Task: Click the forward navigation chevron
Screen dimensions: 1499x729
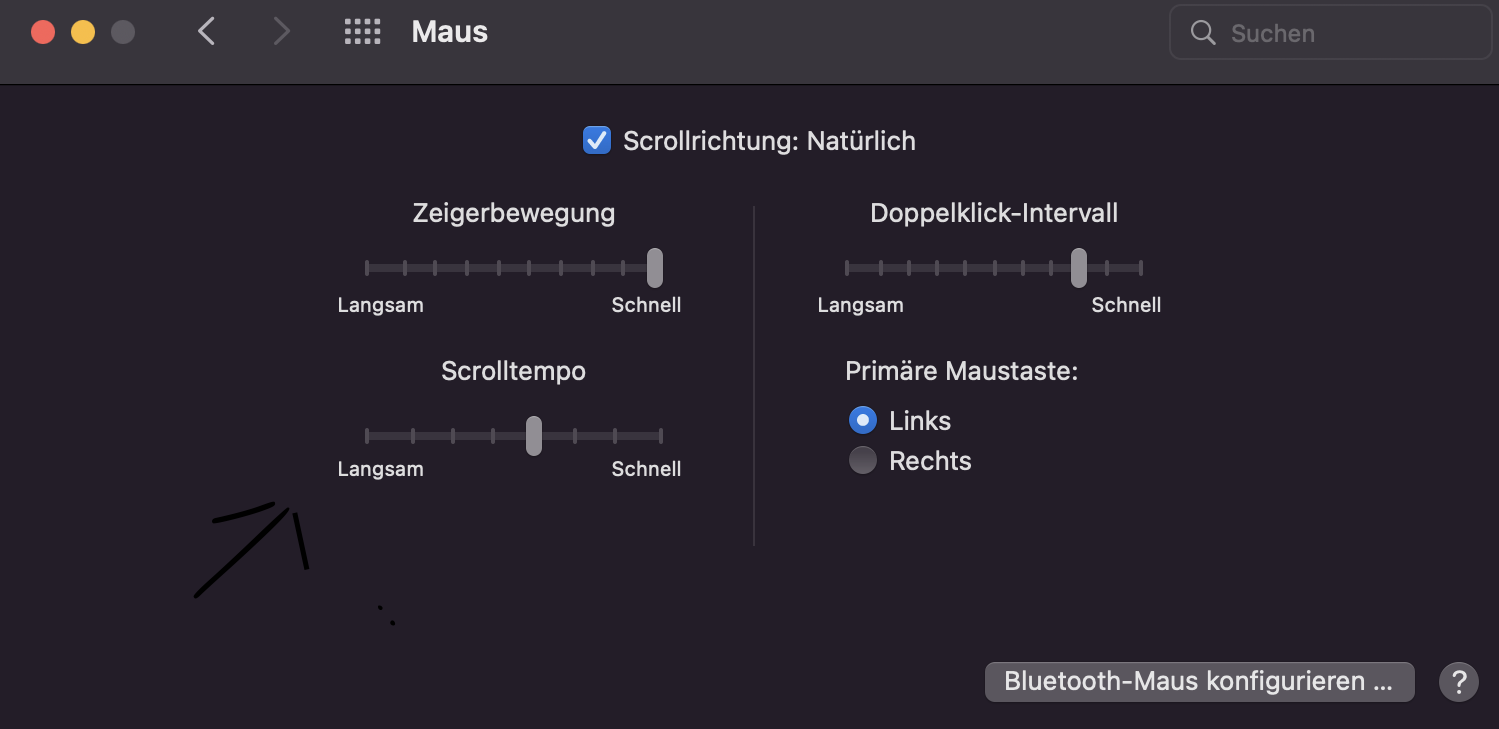Action: [x=282, y=32]
